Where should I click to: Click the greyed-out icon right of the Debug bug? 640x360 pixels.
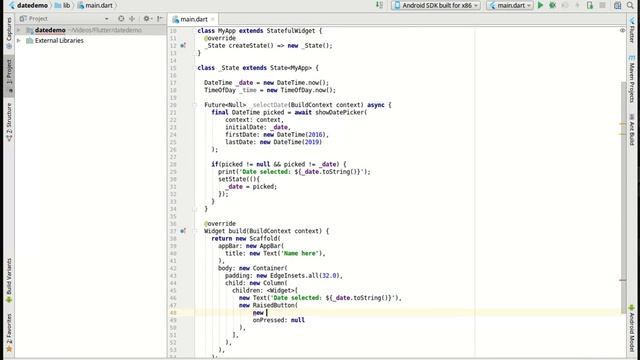coord(565,5)
